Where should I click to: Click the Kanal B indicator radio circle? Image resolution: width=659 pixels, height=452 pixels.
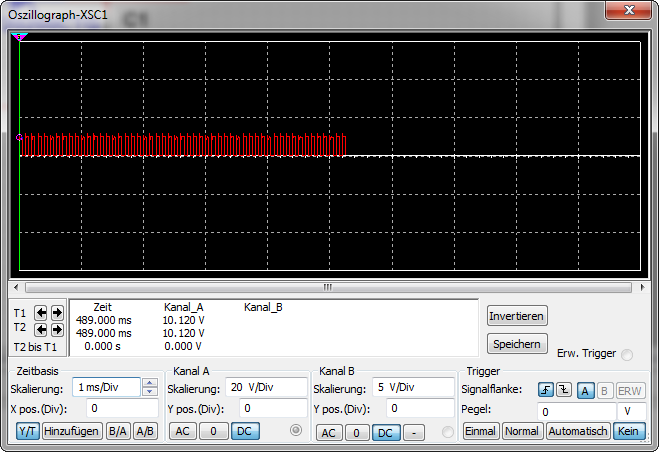[x=448, y=432]
